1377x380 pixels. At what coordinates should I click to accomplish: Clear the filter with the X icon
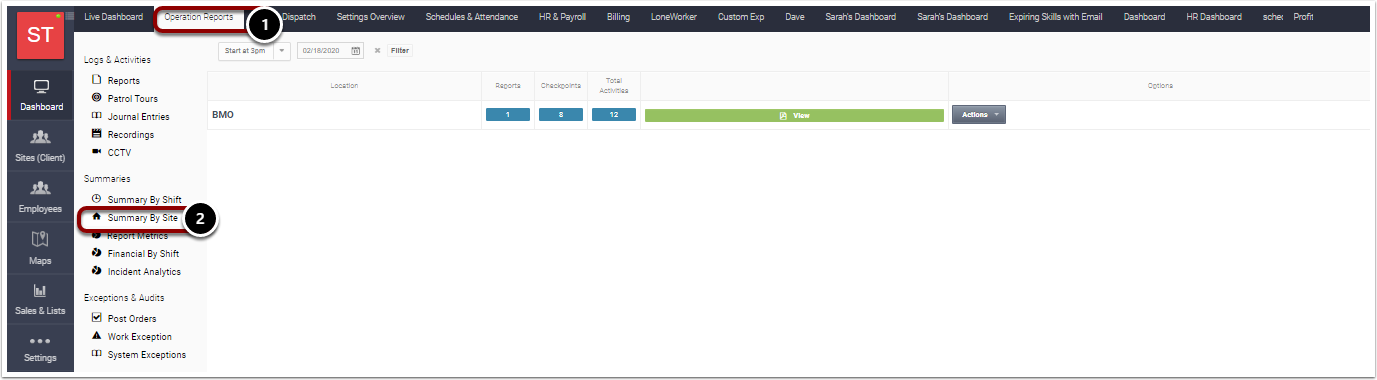[377, 50]
